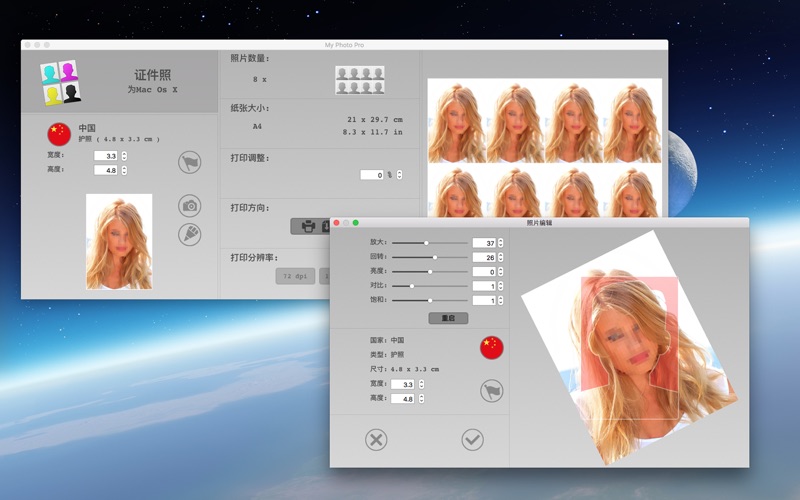This screenshot has height=500, width=800.
Task: Click the camera icon in main window
Action: click(x=189, y=206)
